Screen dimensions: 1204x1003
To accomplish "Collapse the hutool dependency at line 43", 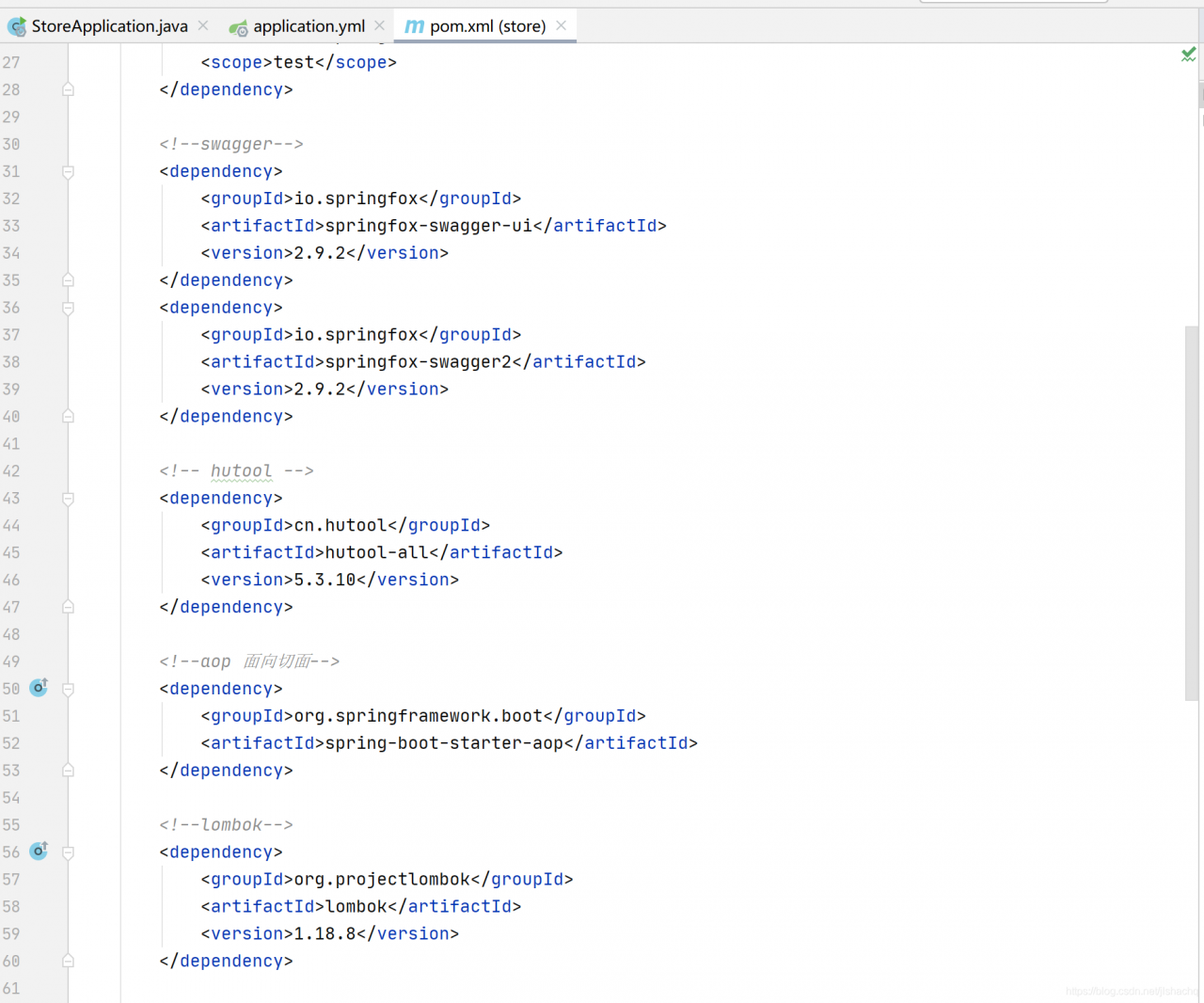I will (68, 498).
